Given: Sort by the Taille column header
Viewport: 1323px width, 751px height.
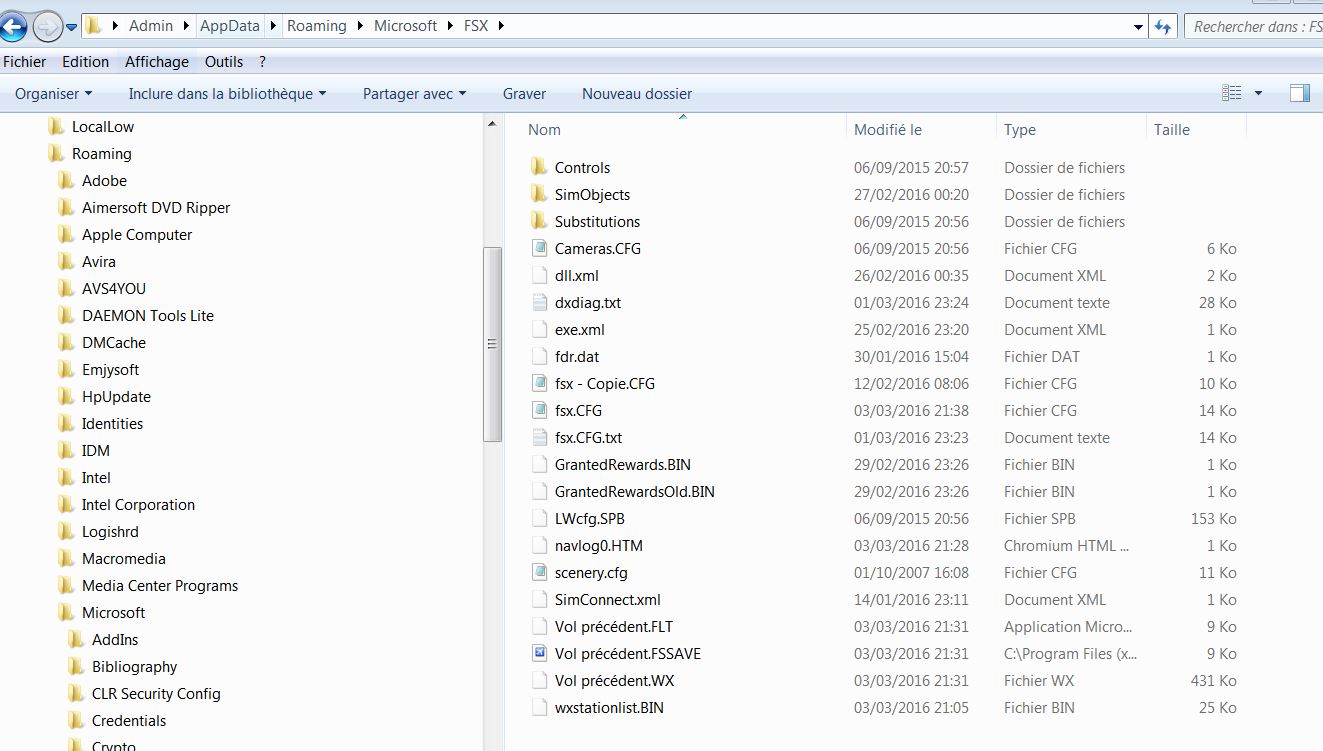Looking at the screenshot, I should click(1196, 129).
